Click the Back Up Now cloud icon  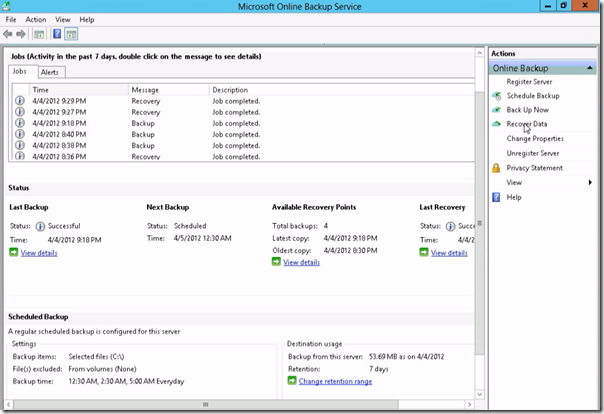point(497,110)
